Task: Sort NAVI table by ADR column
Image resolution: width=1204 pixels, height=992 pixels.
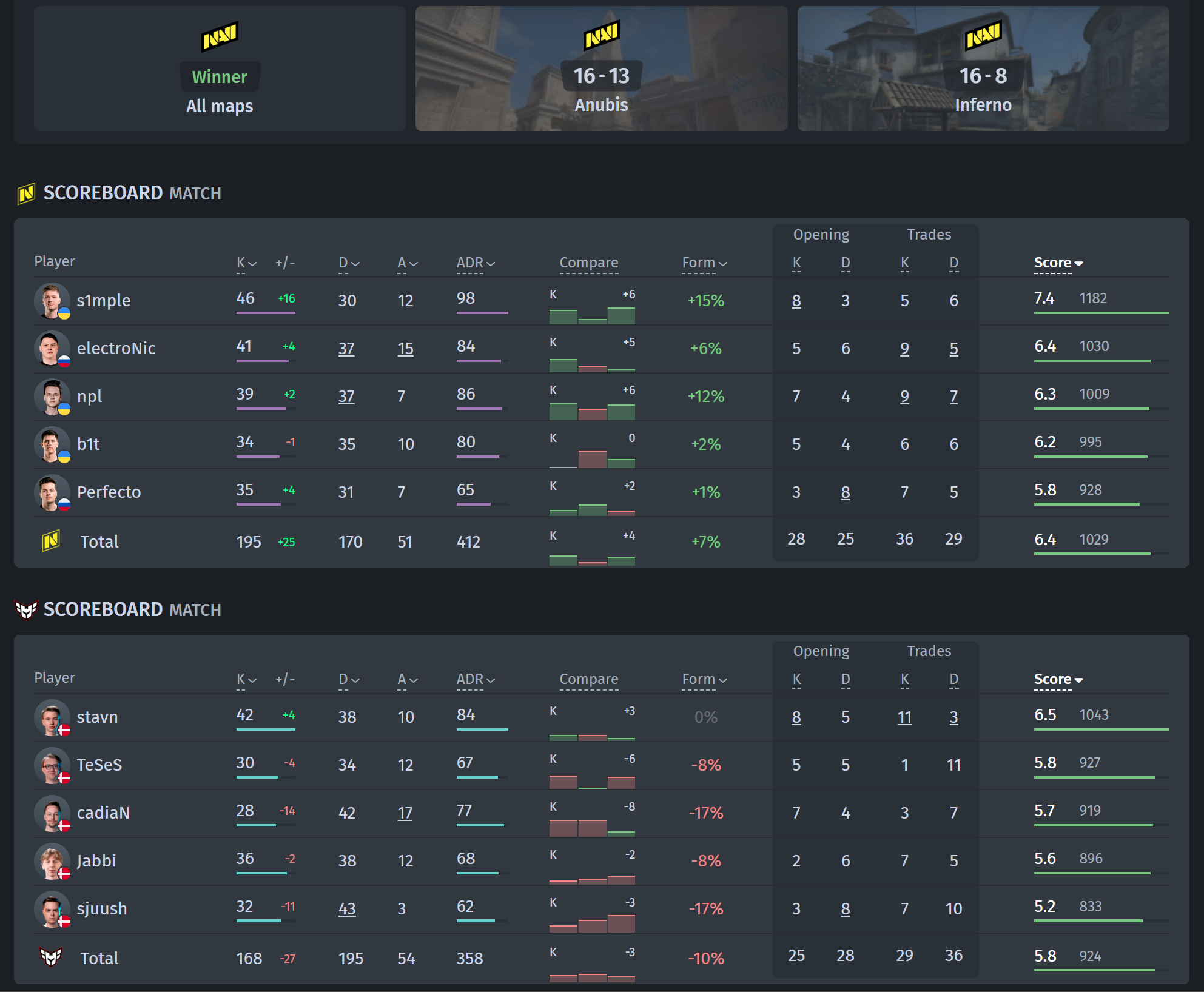Action: click(476, 263)
